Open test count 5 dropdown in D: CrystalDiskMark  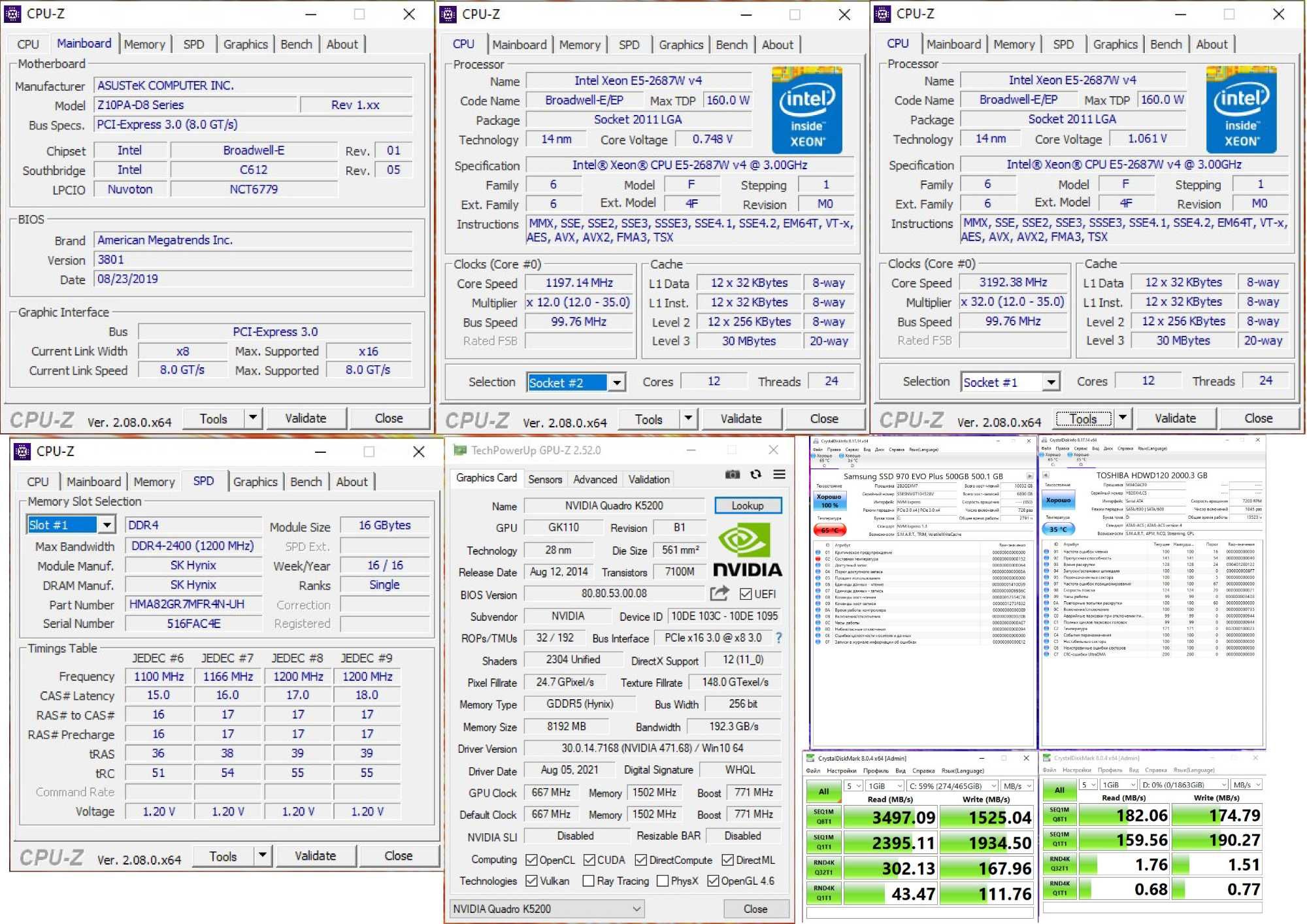point(1087,784)
